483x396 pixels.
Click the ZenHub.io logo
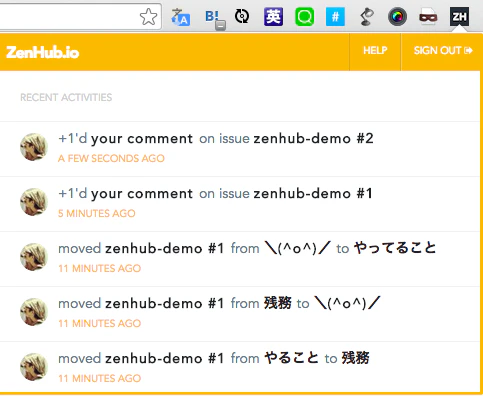click(43, 52)
